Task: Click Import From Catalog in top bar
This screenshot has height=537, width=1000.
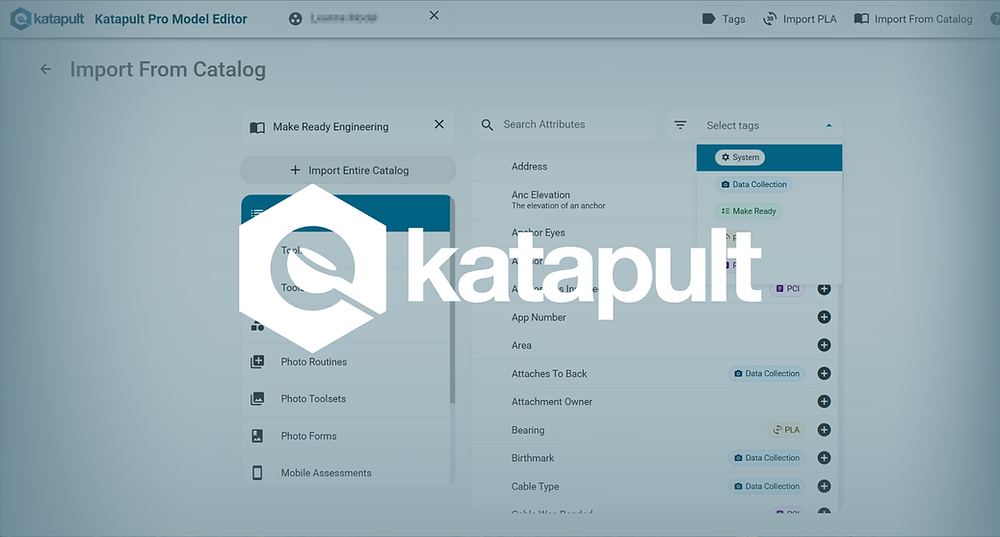Action: [x=913, y=19]
